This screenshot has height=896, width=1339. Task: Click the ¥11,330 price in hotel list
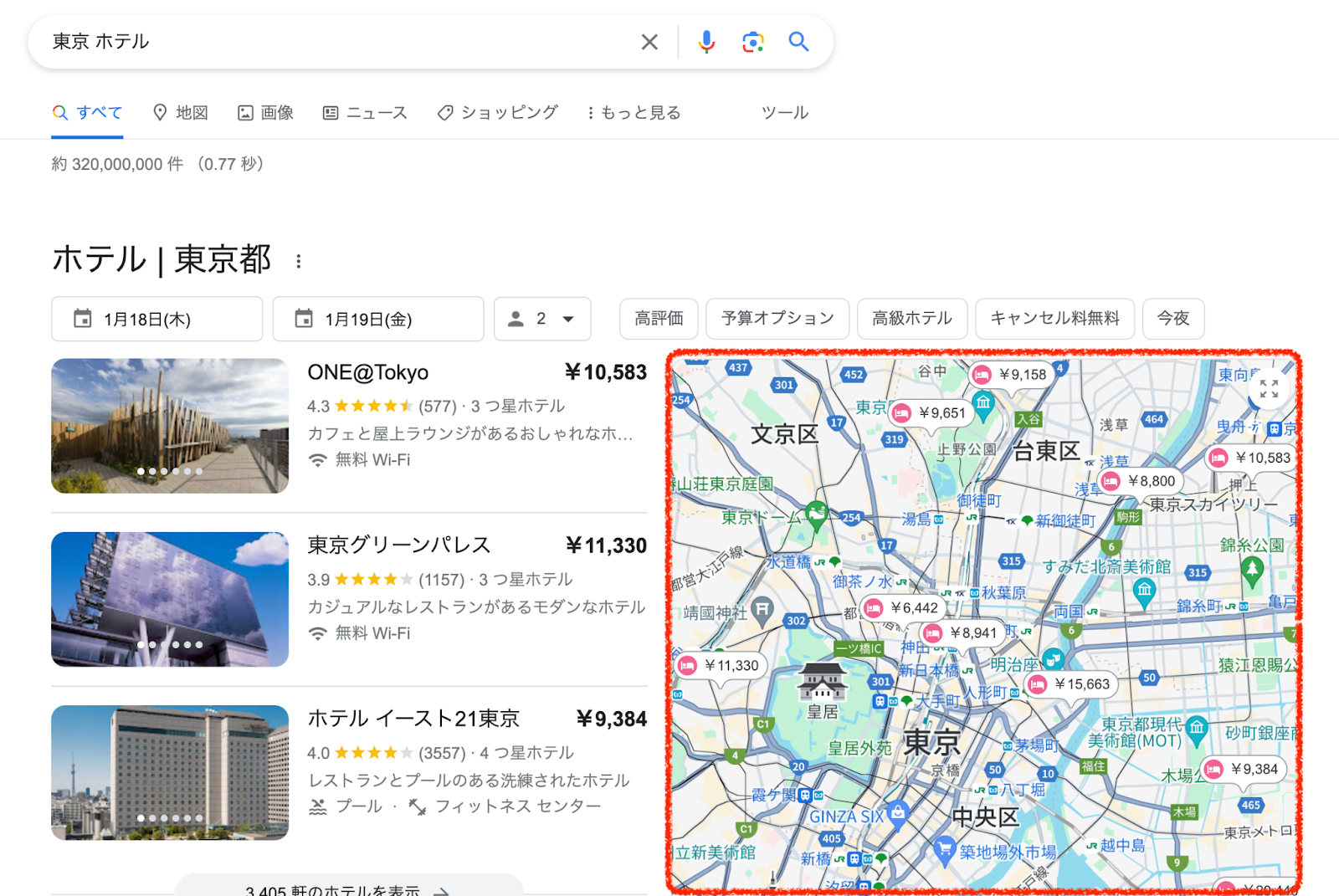point(606,545)
